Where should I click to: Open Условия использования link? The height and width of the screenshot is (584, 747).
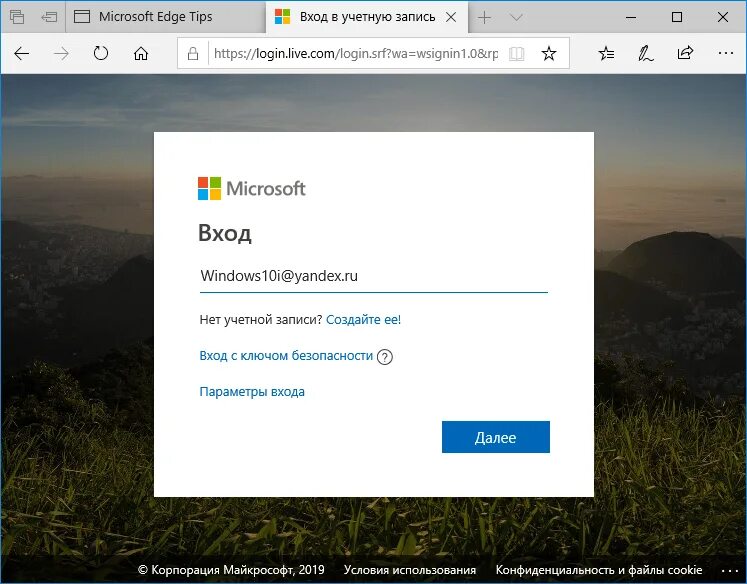tap(410, 570)
